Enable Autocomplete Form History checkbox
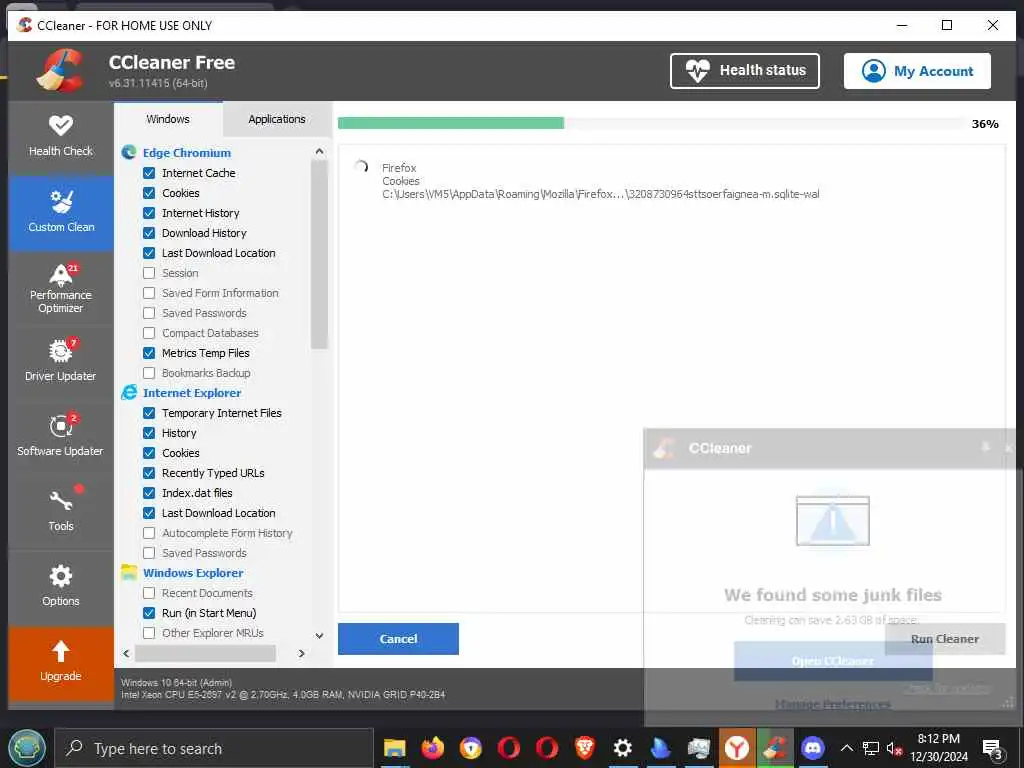This screenshot has width=1024, height=768. (149, 534)
